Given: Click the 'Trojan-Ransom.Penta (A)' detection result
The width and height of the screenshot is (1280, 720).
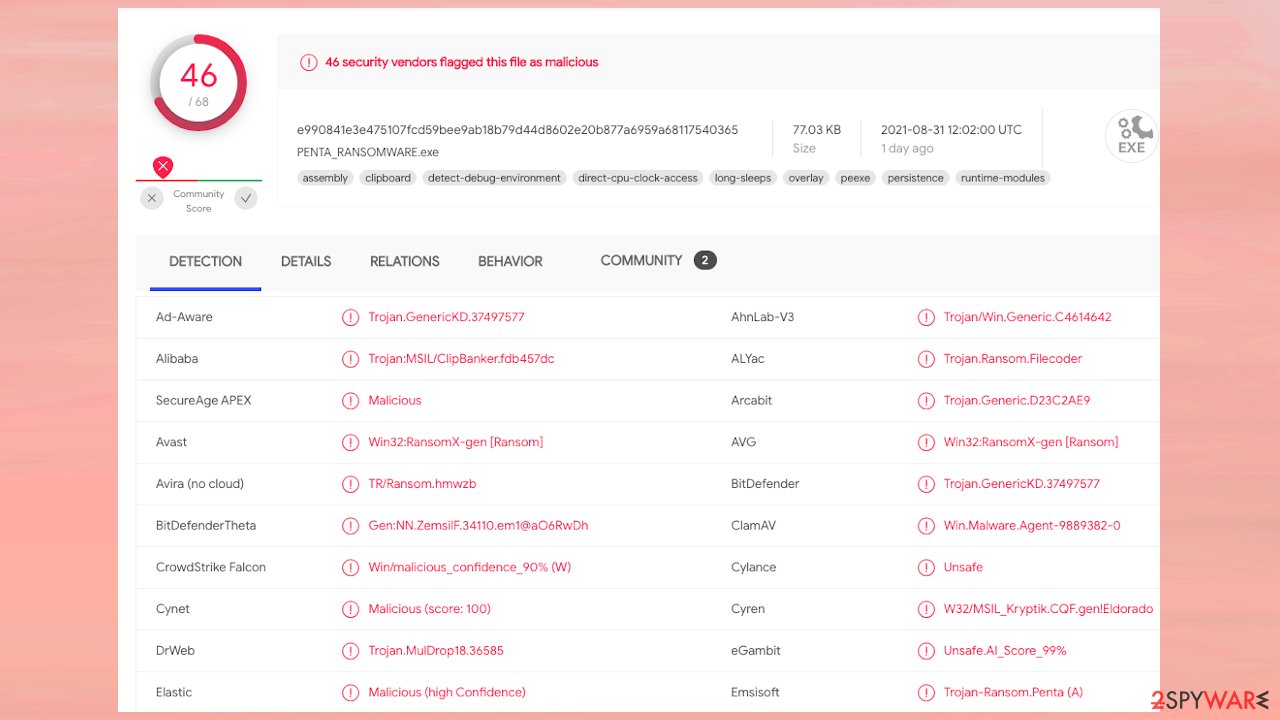Looking at the screenshot, I should point(1013,692).
